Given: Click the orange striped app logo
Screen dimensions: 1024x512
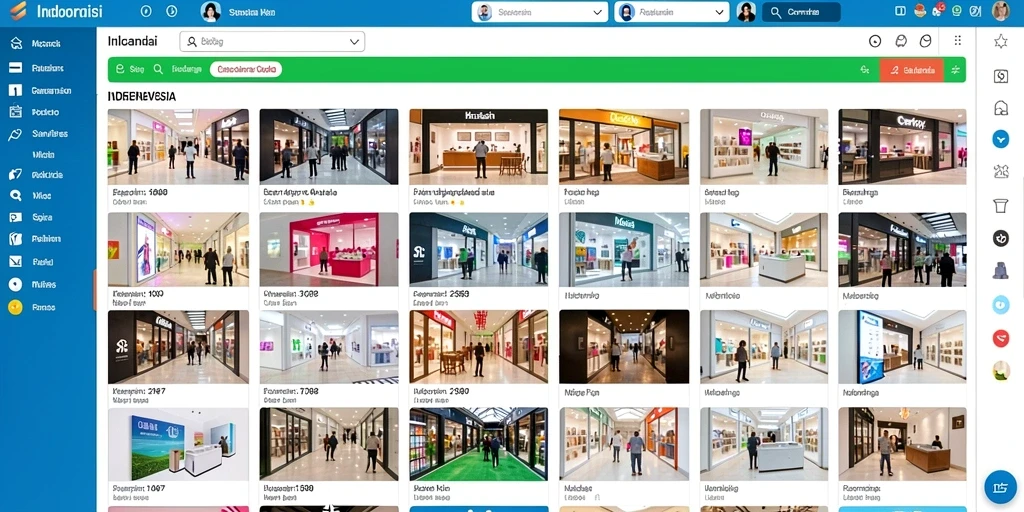Looking at the screenshot, I should click(18, 11).
